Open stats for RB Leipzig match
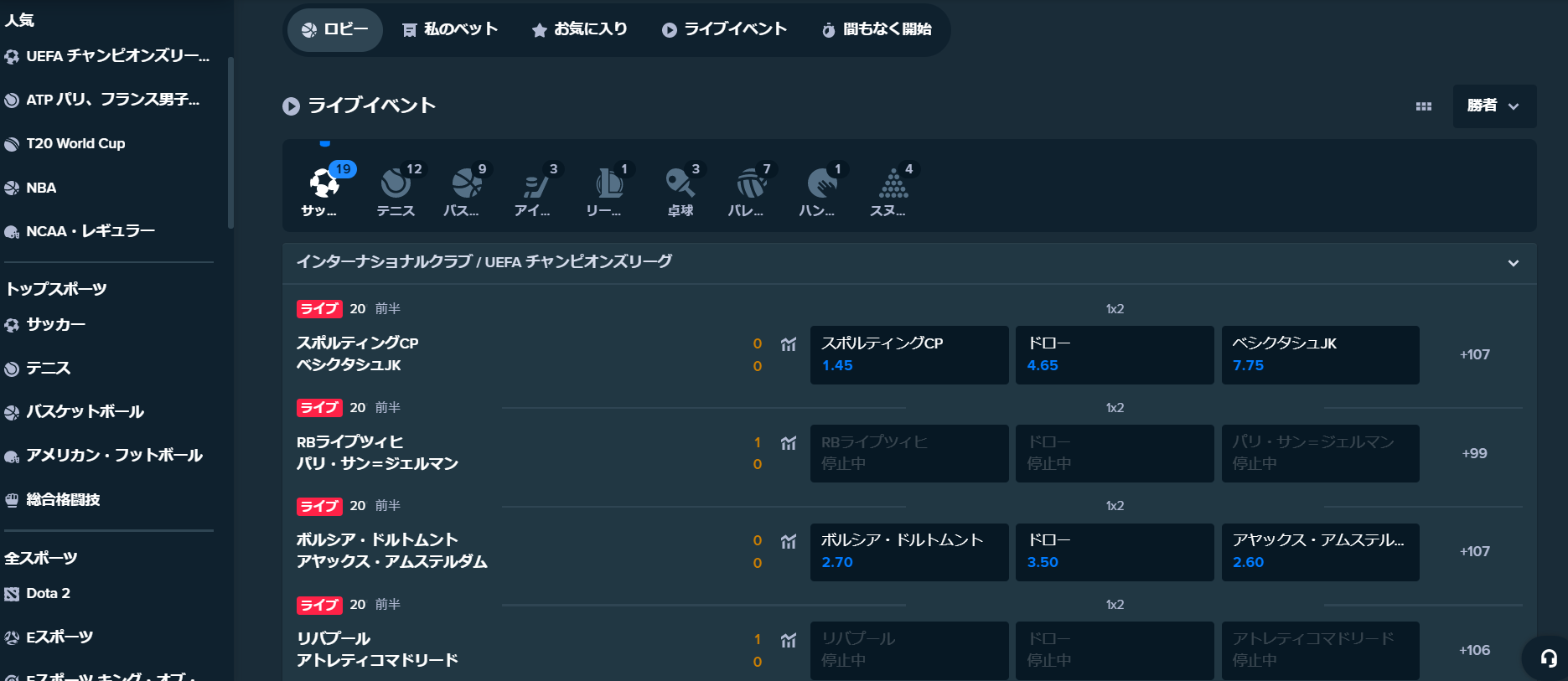This screenshot has height=681, width=1568. (789, 443)
